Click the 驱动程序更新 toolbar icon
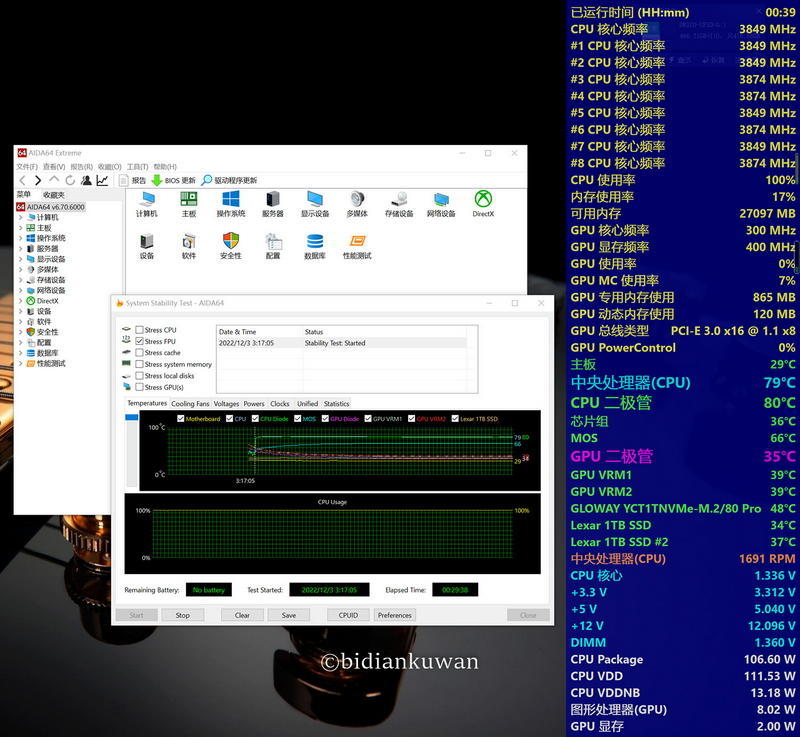This screenshot has width=800, height=737. 207,180
